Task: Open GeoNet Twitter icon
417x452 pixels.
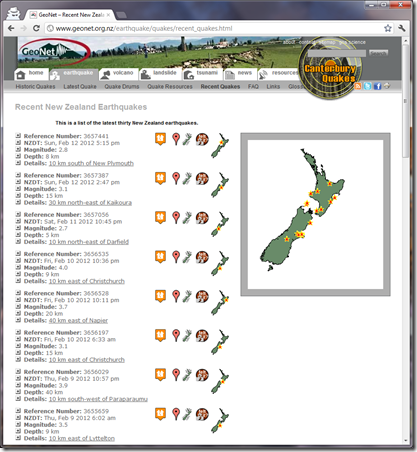Action: [x=367, y=86]
